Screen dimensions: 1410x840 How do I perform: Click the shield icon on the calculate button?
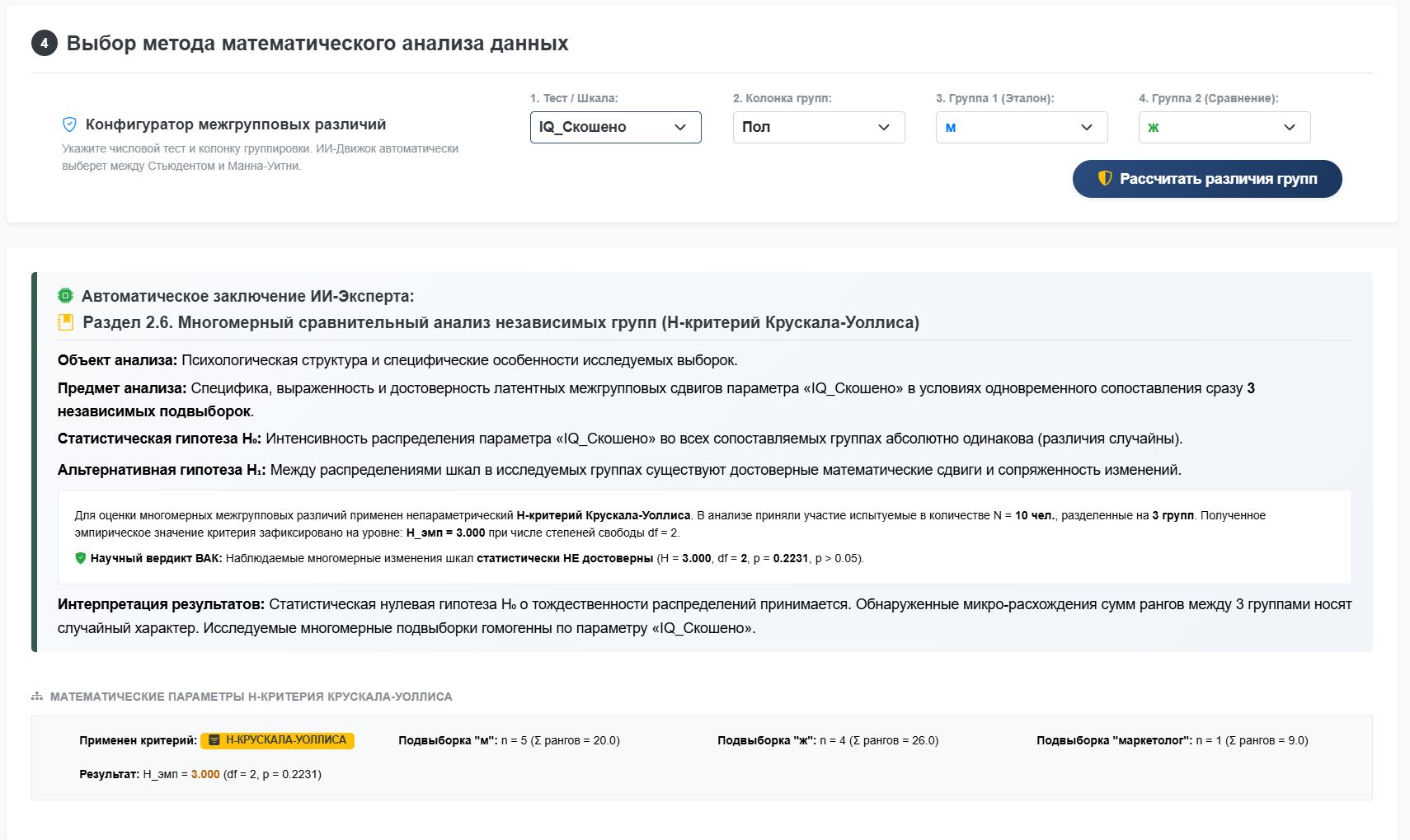[x=1105, y=178]
